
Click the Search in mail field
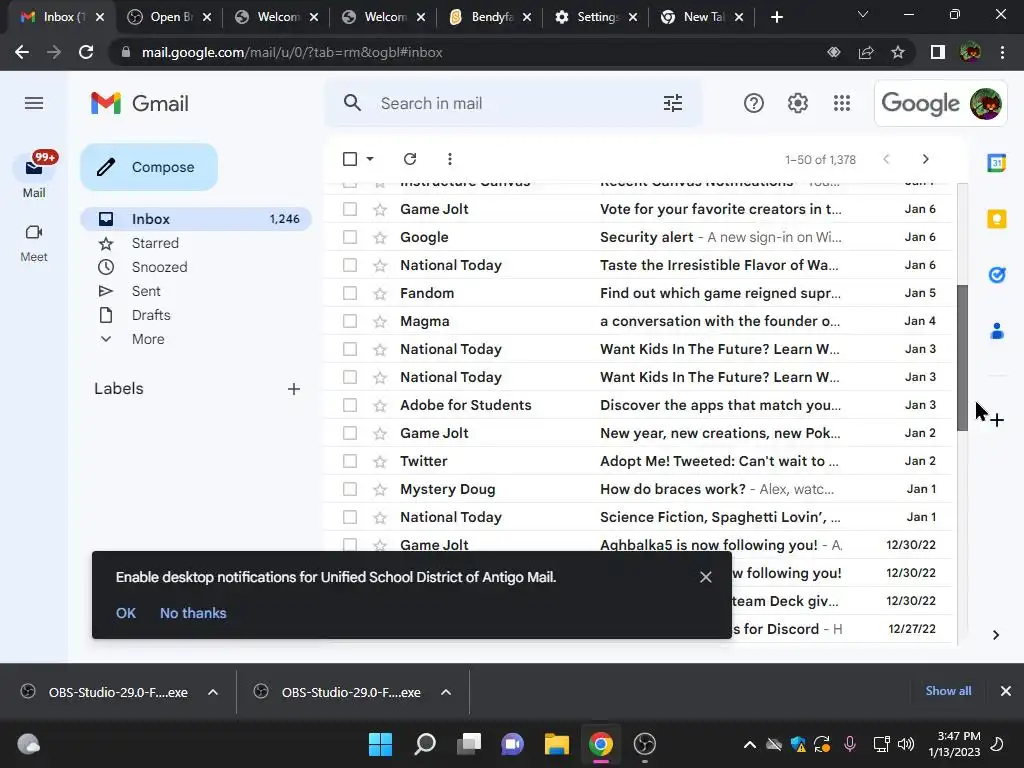(x=513, y=103)
